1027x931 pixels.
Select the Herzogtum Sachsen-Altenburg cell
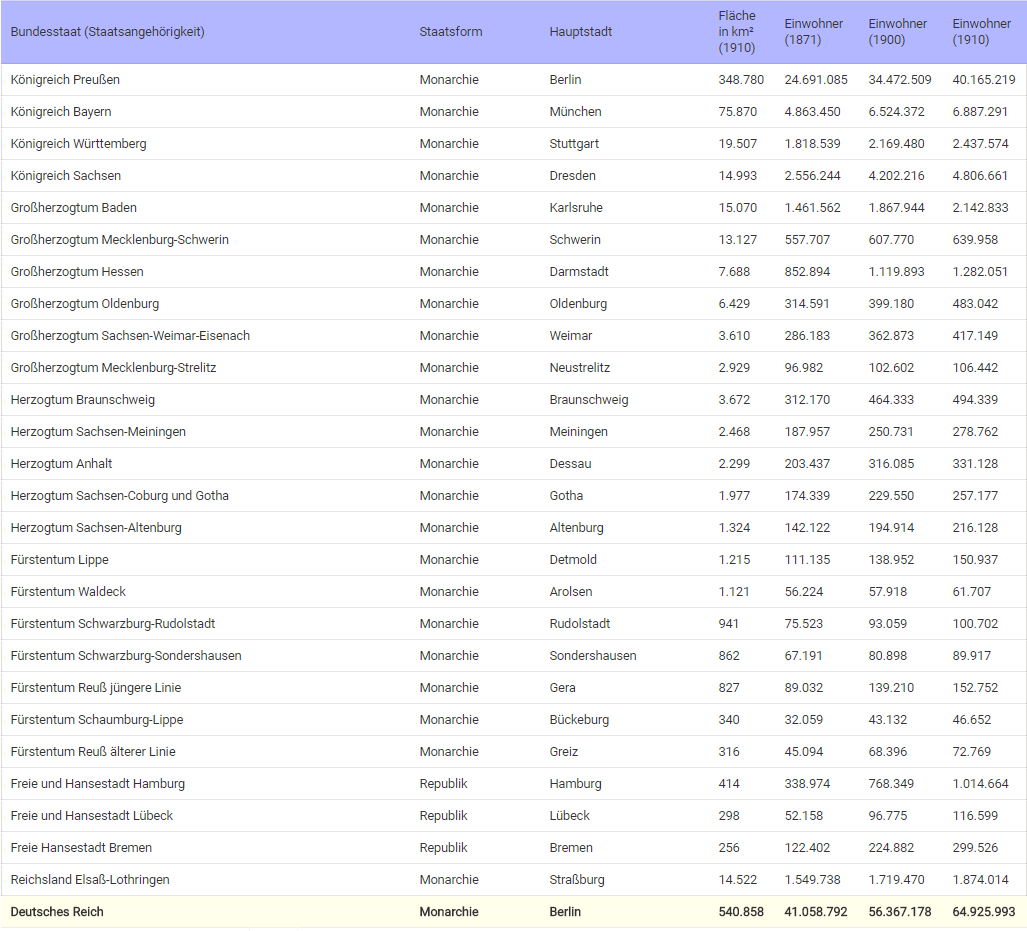[96, 527]
